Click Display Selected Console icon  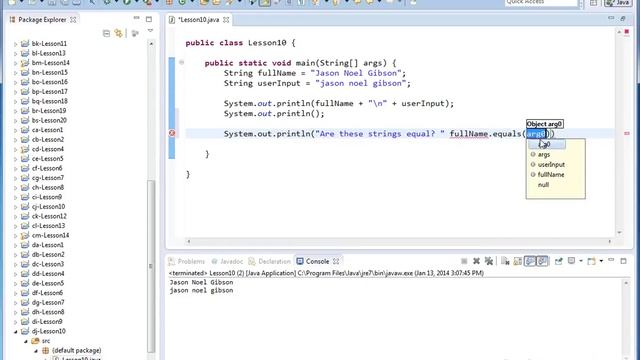(x=571, y=261)
